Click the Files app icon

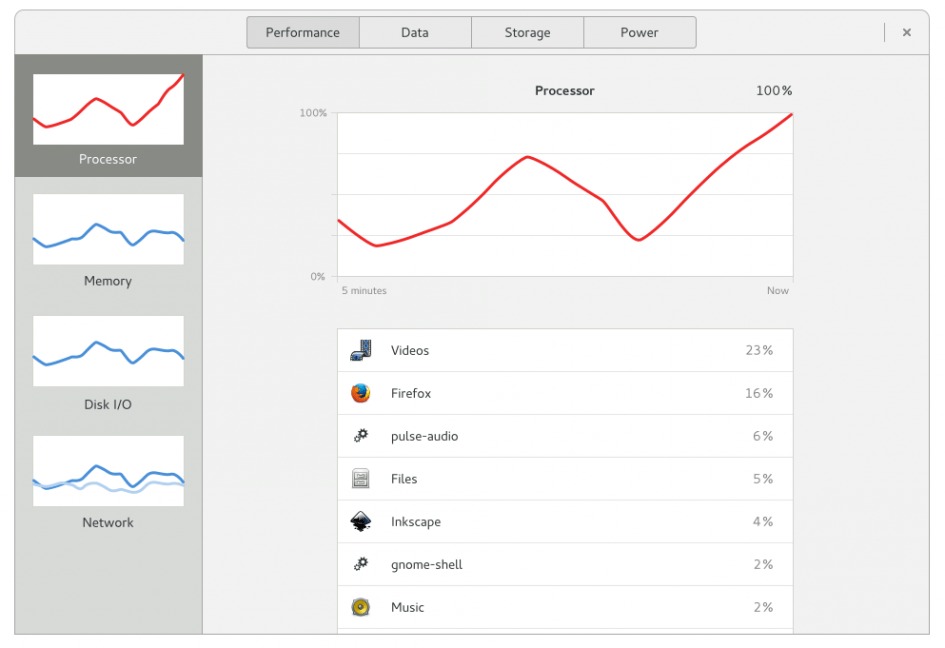tap(361, 479)
